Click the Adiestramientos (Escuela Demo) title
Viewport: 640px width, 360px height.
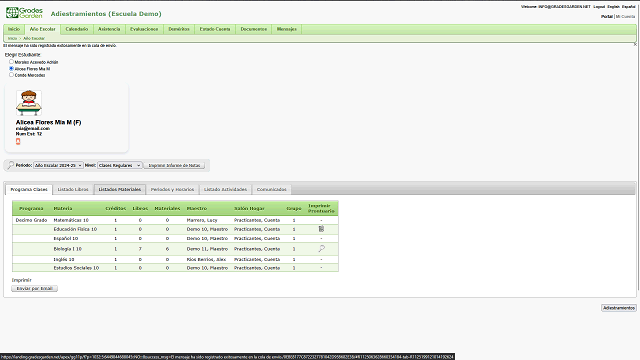(x=106, y=14)
